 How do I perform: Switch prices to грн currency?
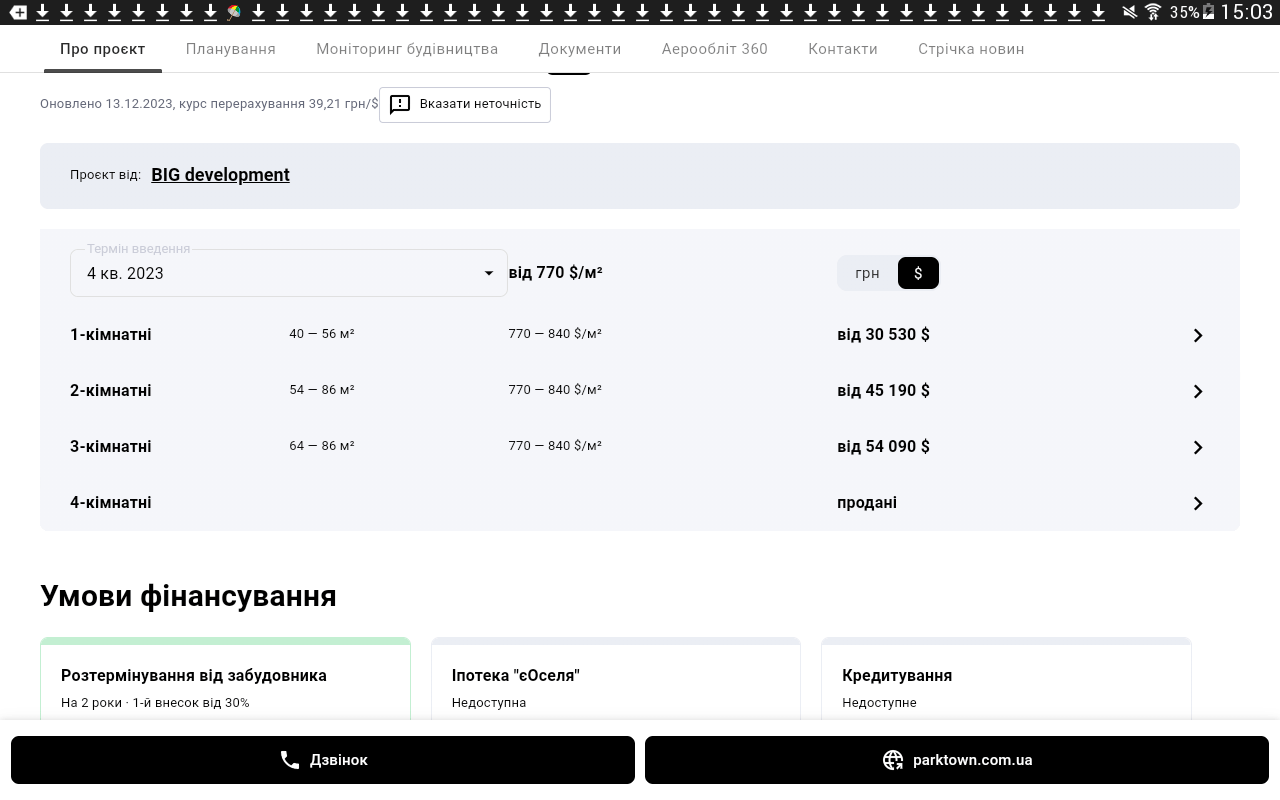coord(867,273)
